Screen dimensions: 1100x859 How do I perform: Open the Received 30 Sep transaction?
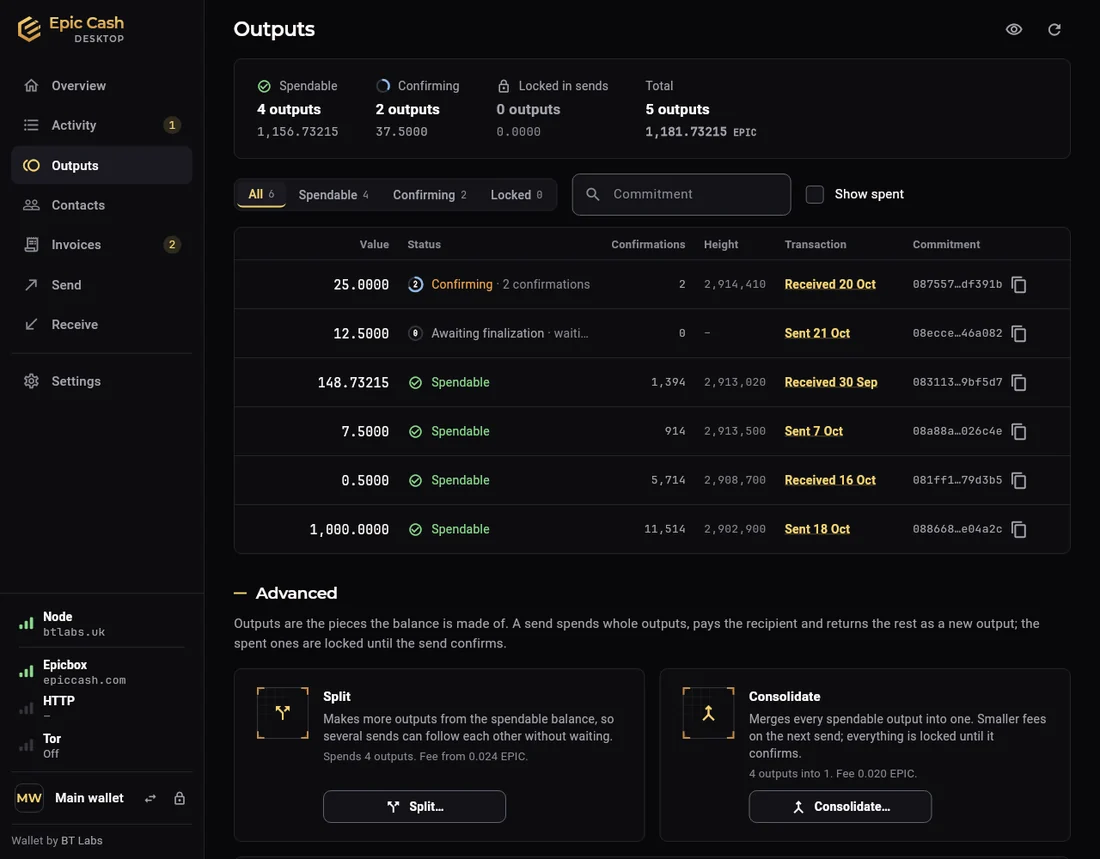[x=831, y=382]
